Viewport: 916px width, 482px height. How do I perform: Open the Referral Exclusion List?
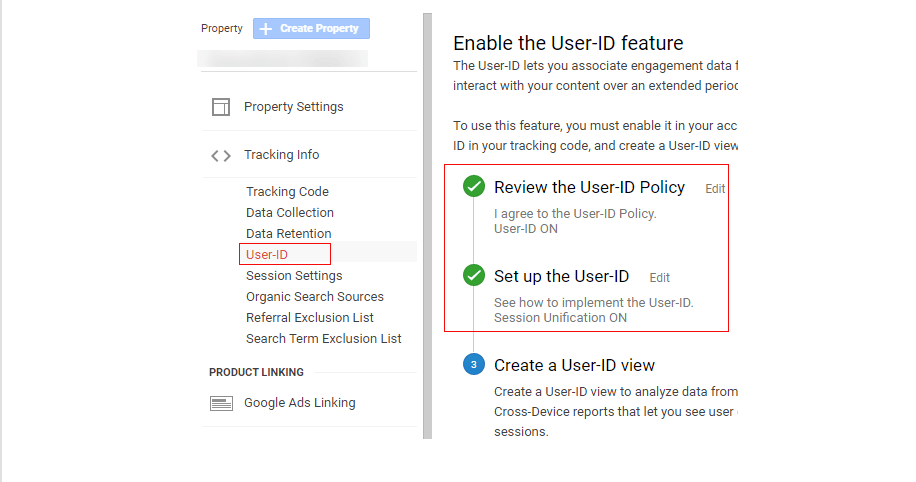(x=310, y=318)
